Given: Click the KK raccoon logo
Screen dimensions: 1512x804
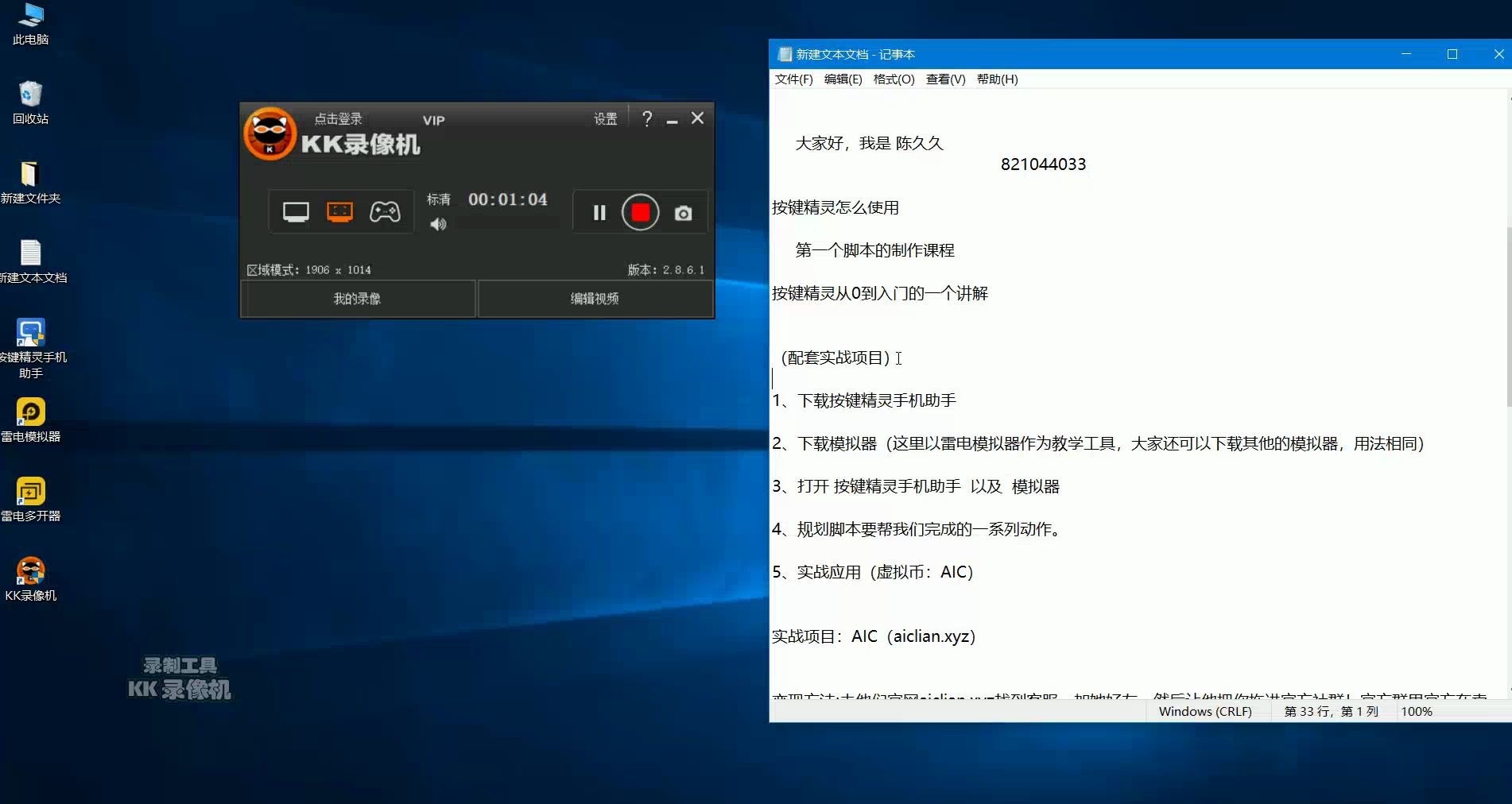Looking at the screenshot, I should tap(269, 133).
